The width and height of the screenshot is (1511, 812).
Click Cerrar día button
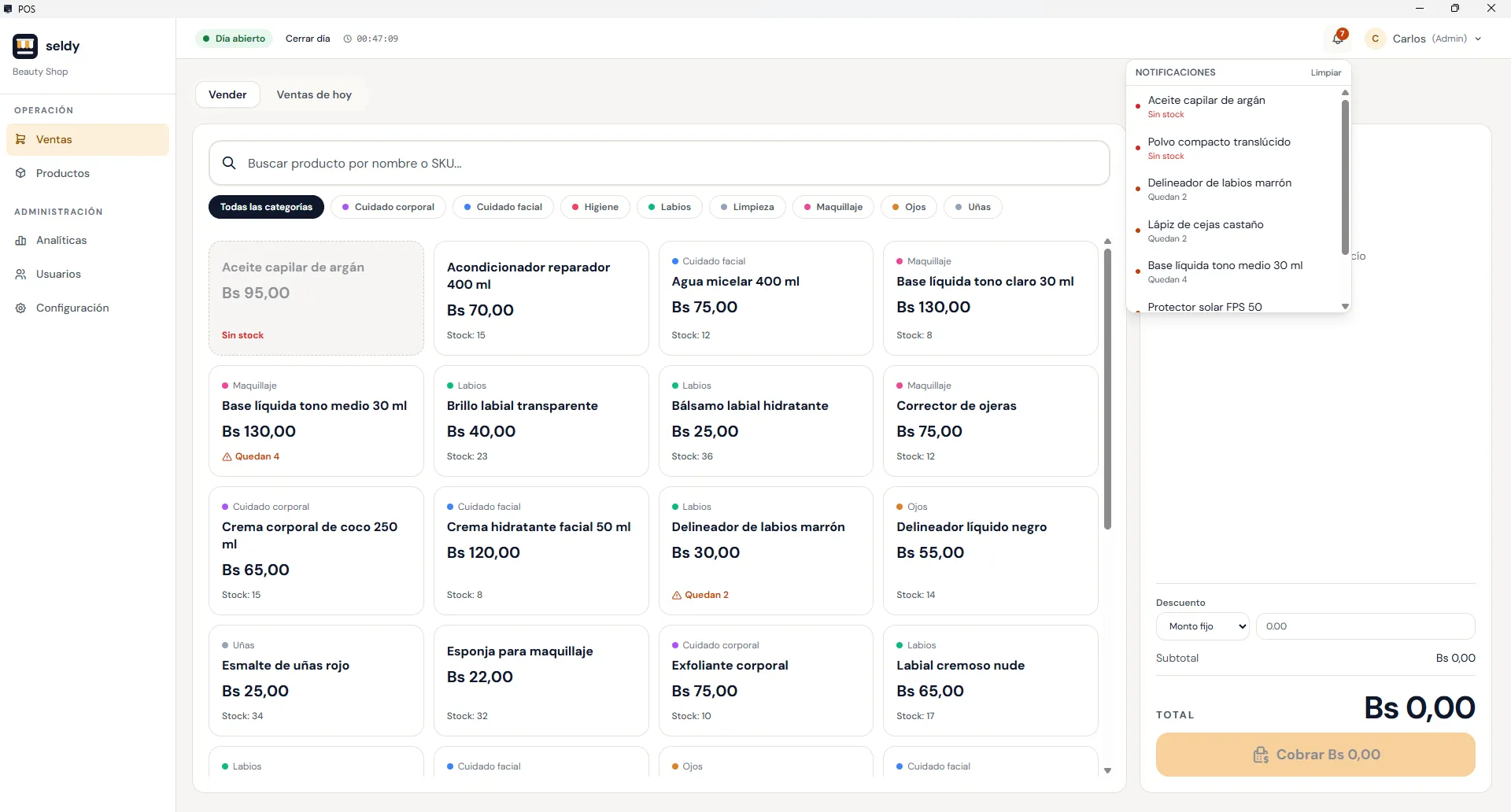click(308, 39)
